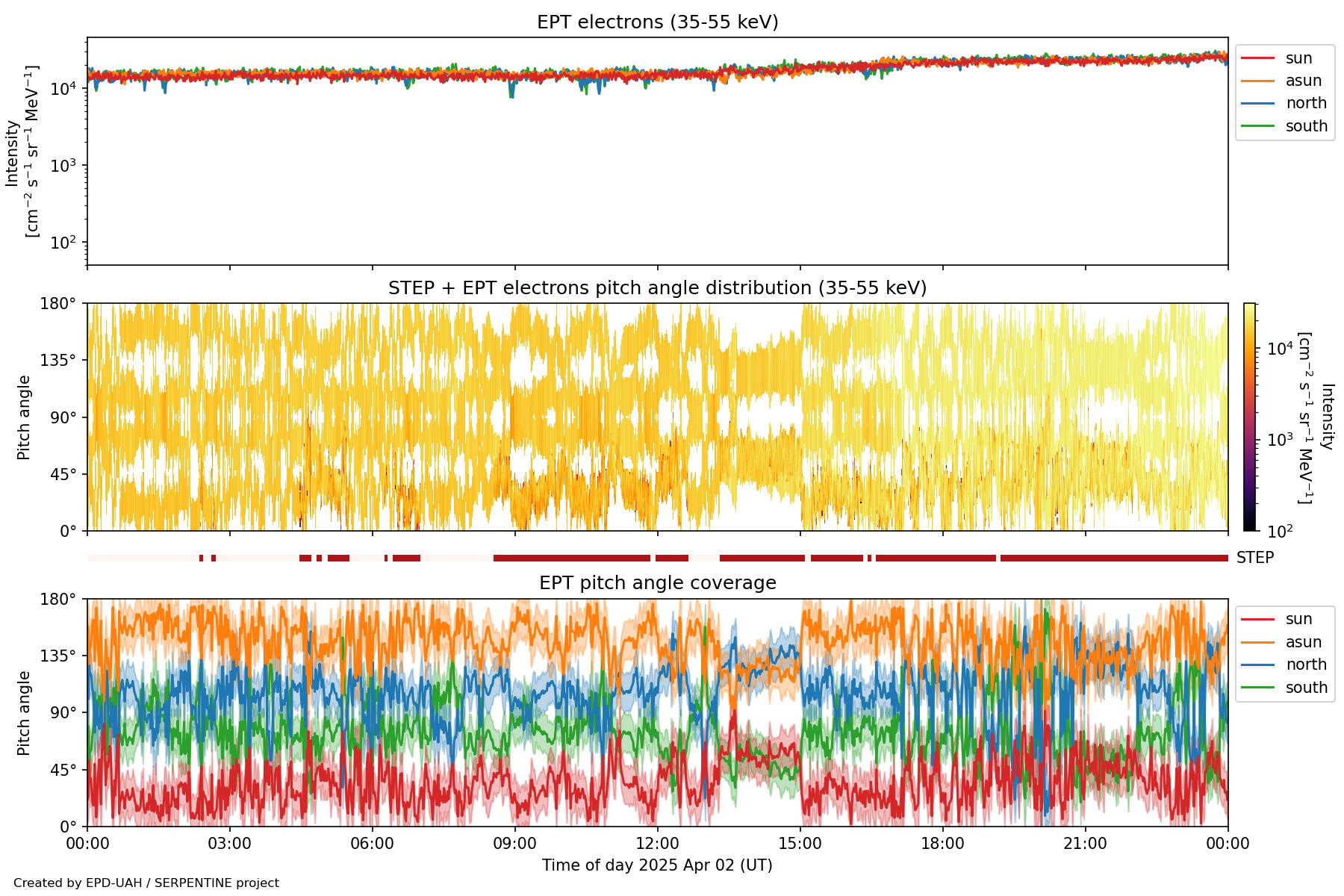Click the 12:00 time axis tick label
The width and height of the screenshot is (1344, 896).
pos(657,844)
